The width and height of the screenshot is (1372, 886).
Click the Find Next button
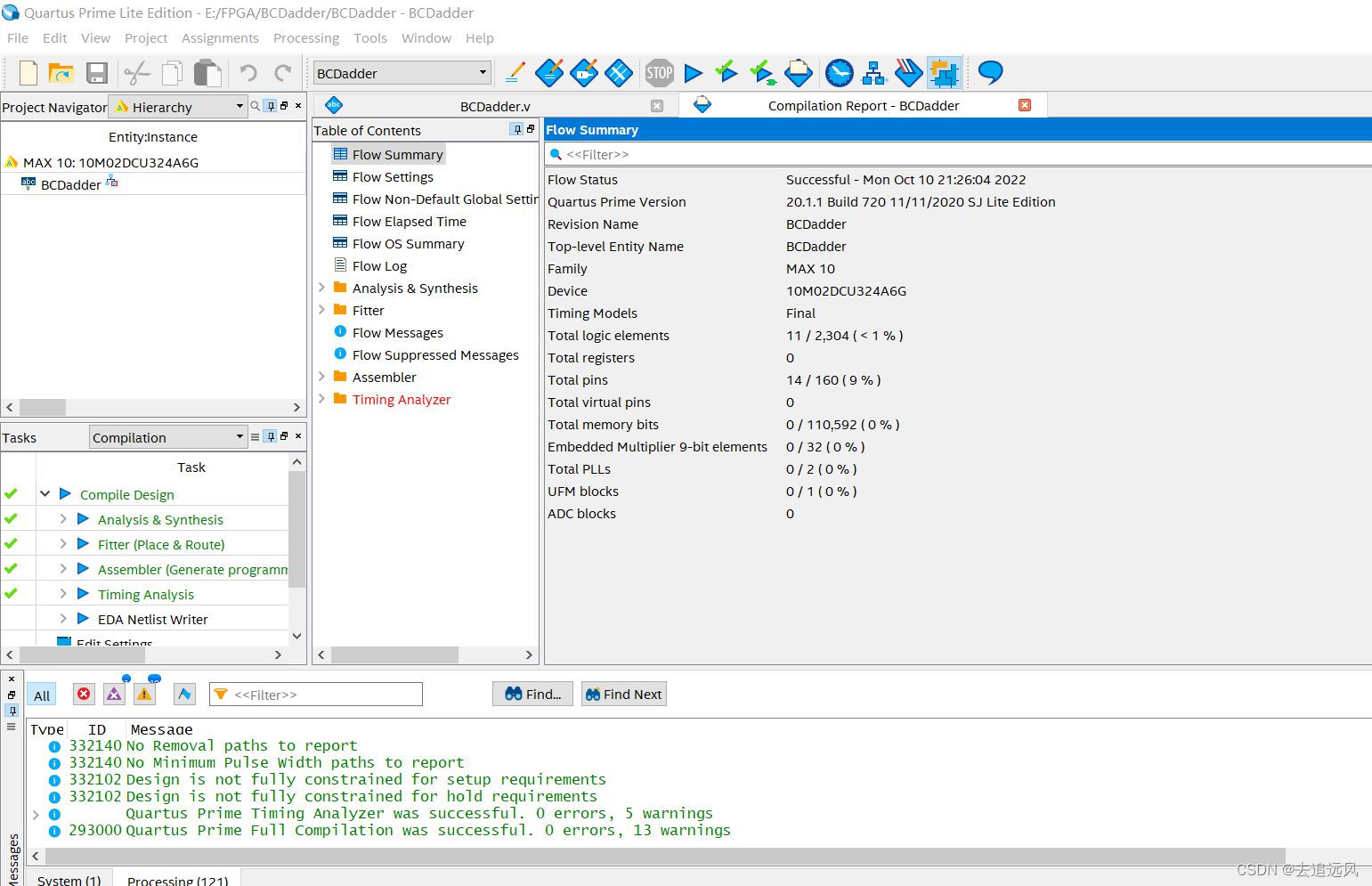(x=624, y=694)
